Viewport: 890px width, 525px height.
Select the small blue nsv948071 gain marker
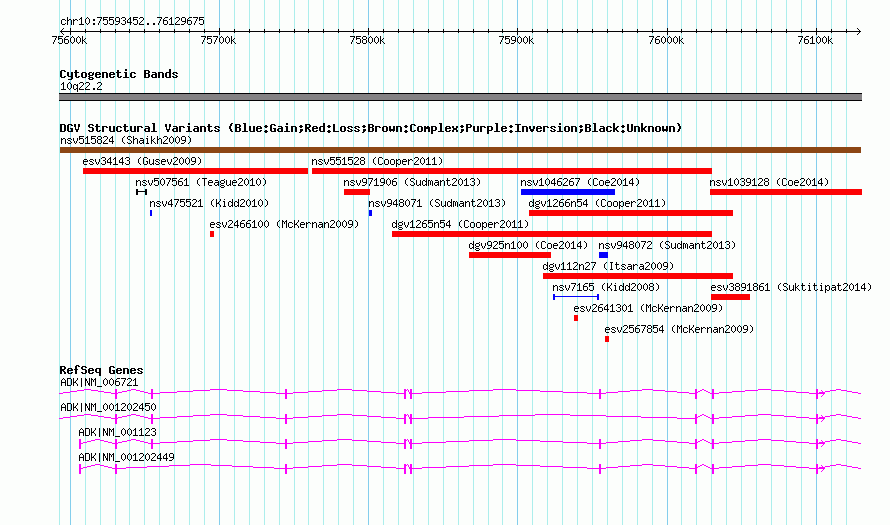point(371,213)
